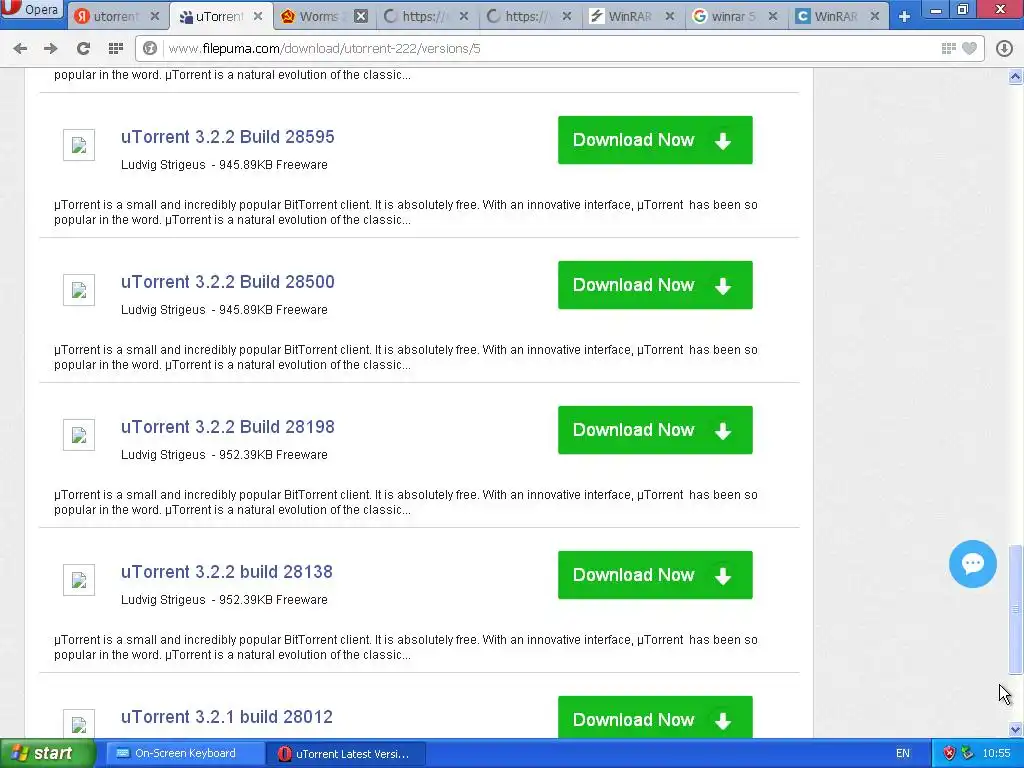Click the Build 28500 thumbnail image

tap(79, 290)
